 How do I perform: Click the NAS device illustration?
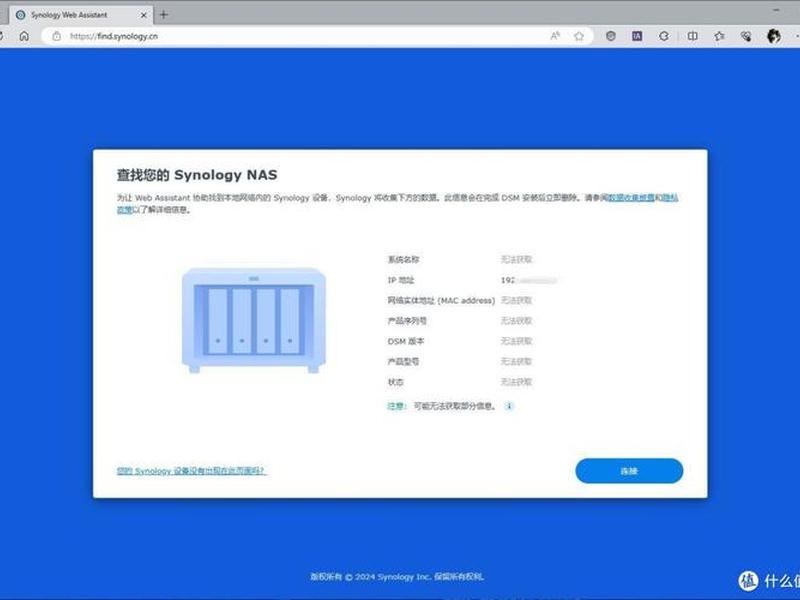tap(254, 320)
